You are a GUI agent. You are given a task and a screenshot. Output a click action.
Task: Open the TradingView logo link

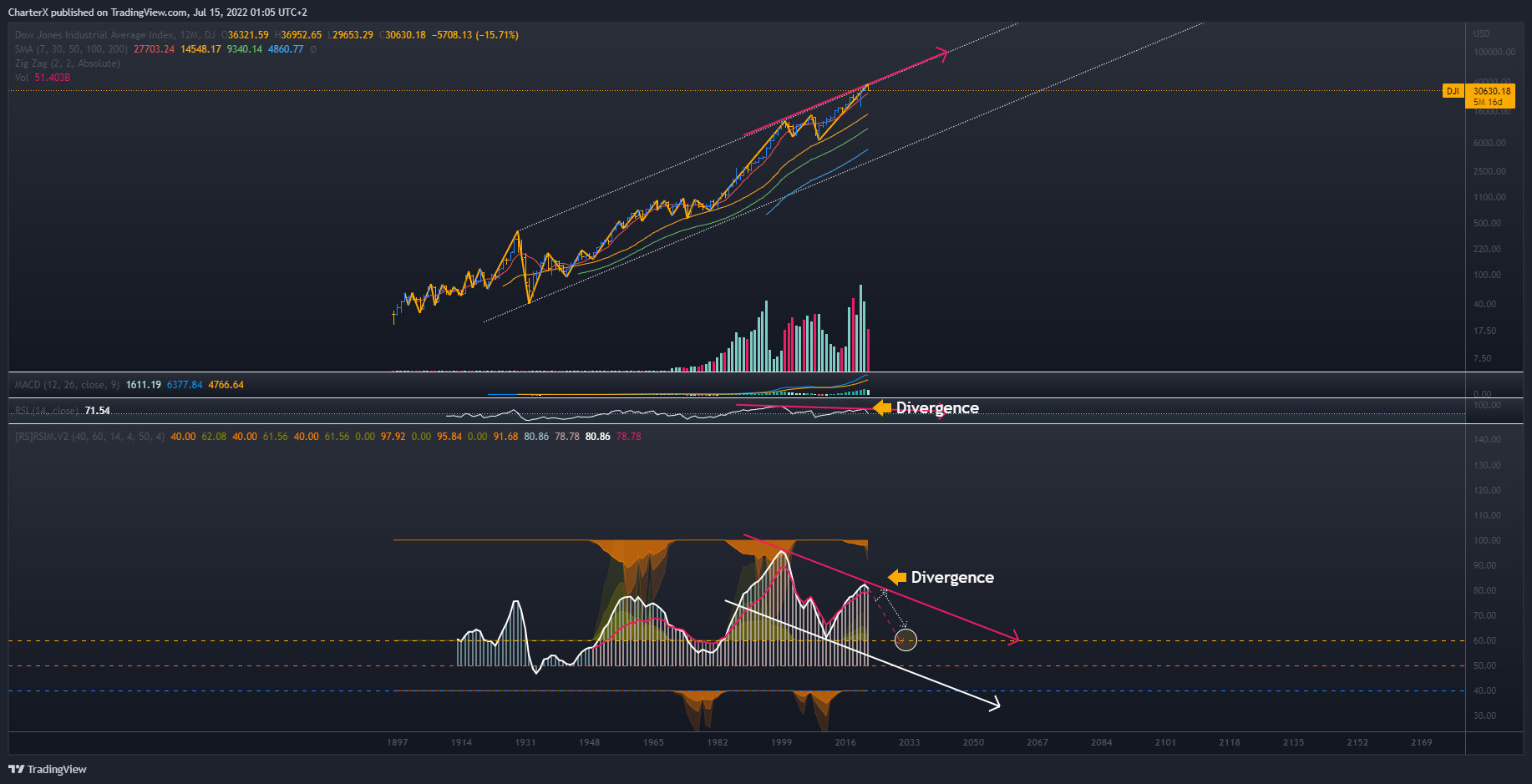point(48,769)
